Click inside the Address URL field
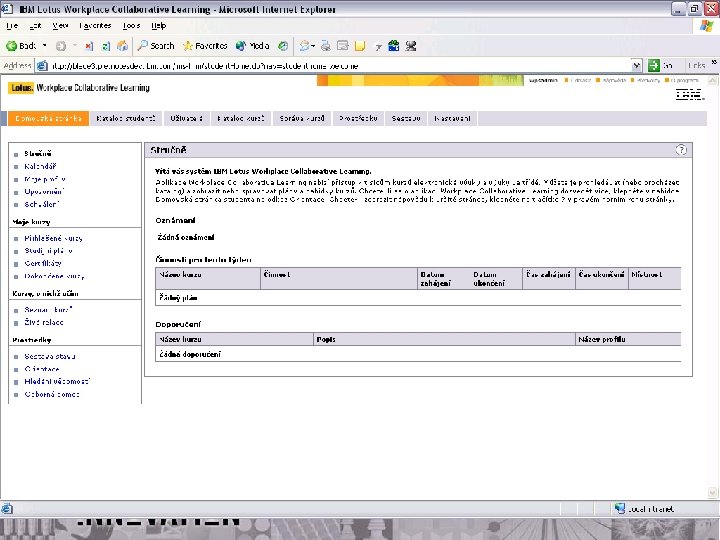Viewport: 720px width, 540px height. click(340, 66)
